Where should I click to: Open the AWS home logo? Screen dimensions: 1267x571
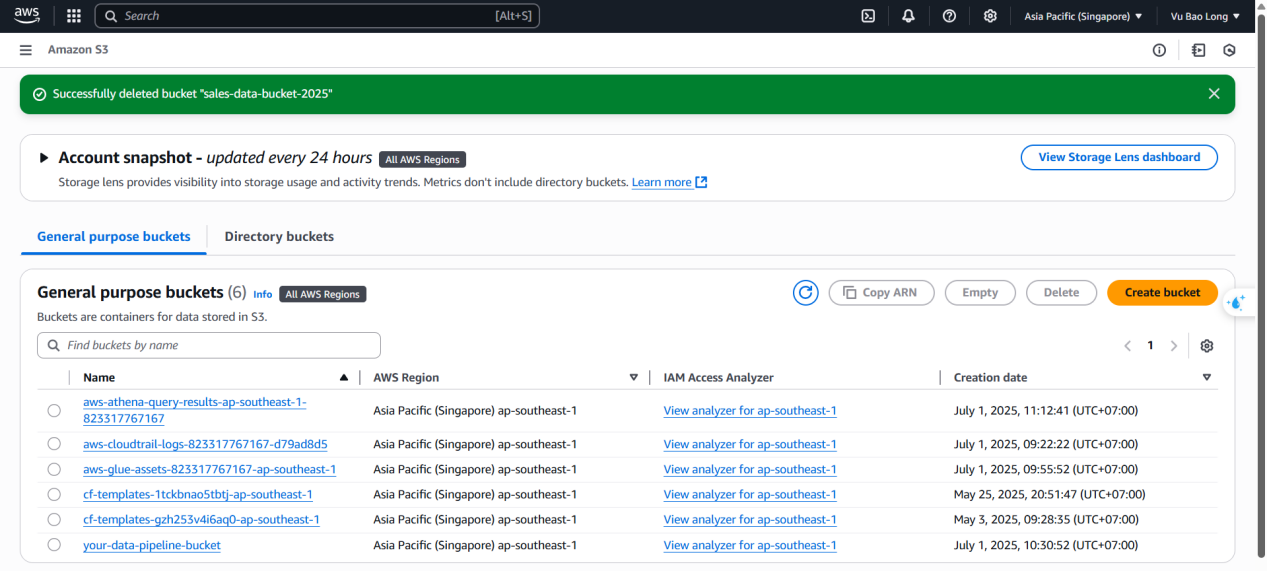tap(27, 16)
